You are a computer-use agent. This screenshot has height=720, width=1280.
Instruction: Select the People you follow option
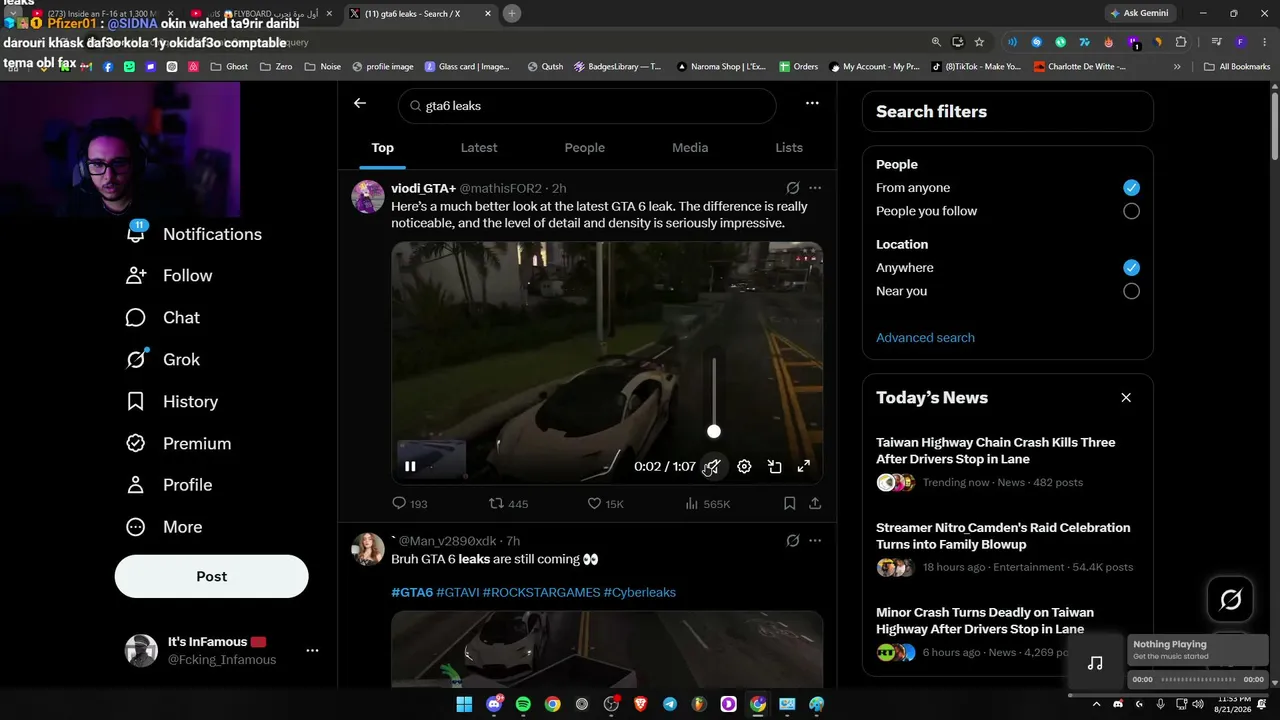coord(1131,211)
